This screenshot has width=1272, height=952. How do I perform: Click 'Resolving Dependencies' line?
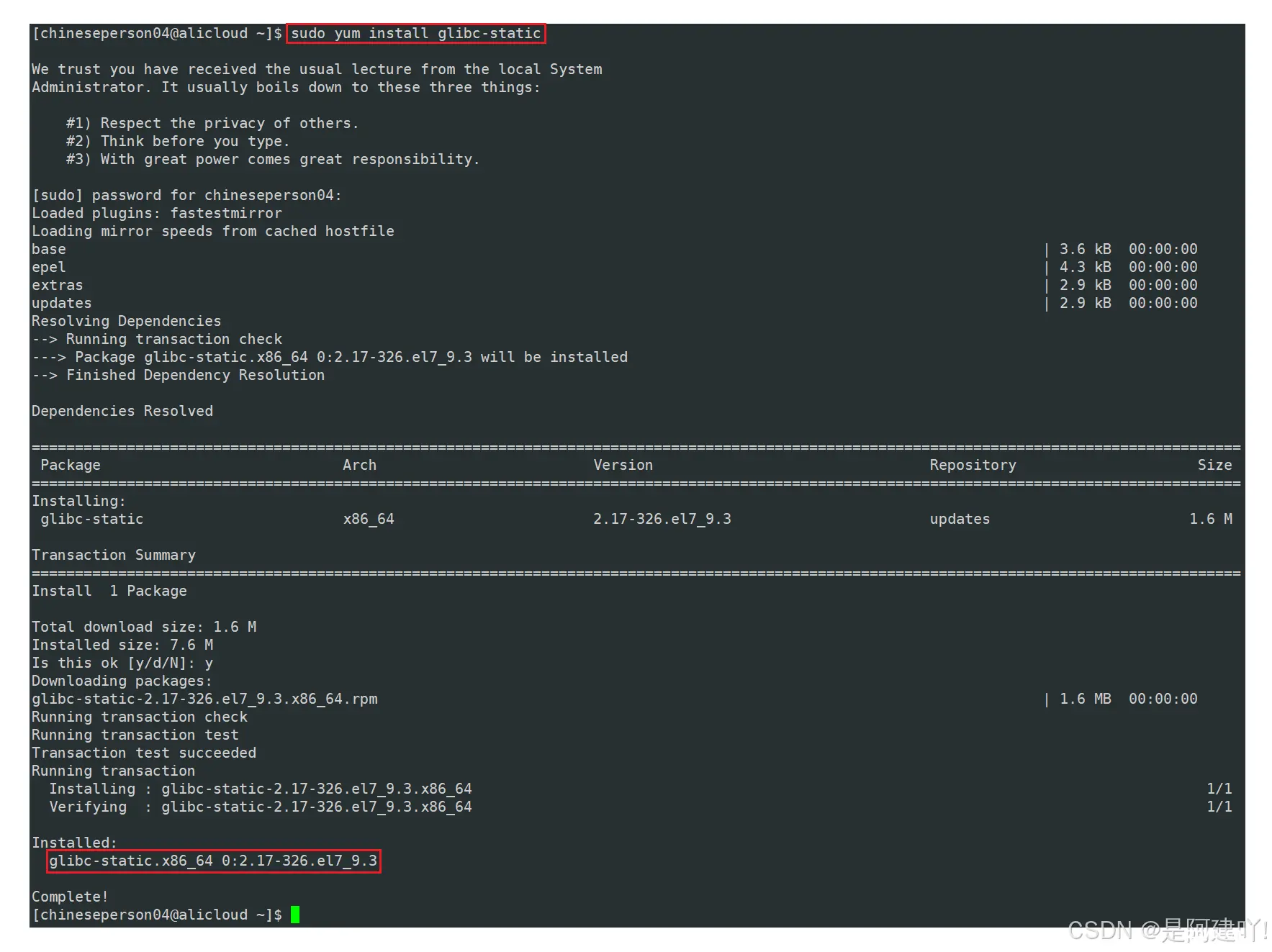coord(127,321)
